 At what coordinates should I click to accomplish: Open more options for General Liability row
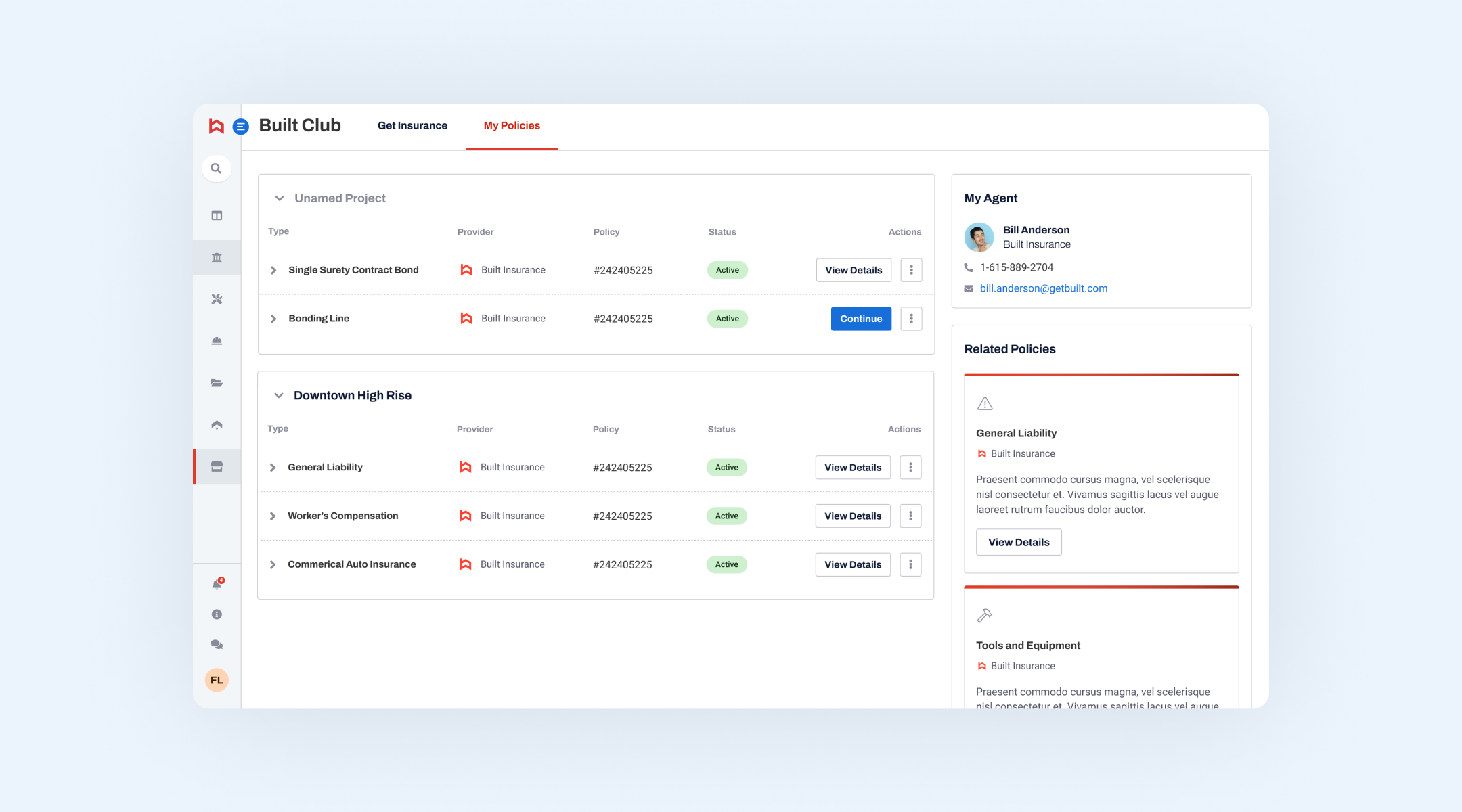pyautogui.click(x=910, y=468)
